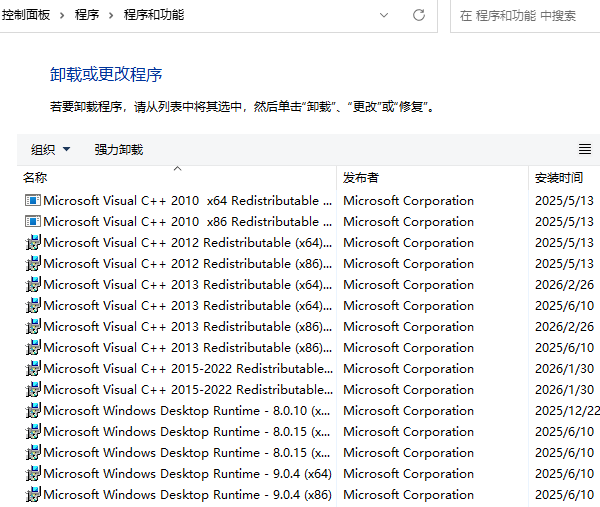Sort by 安装时间 column header

click(x=564, y=178)
